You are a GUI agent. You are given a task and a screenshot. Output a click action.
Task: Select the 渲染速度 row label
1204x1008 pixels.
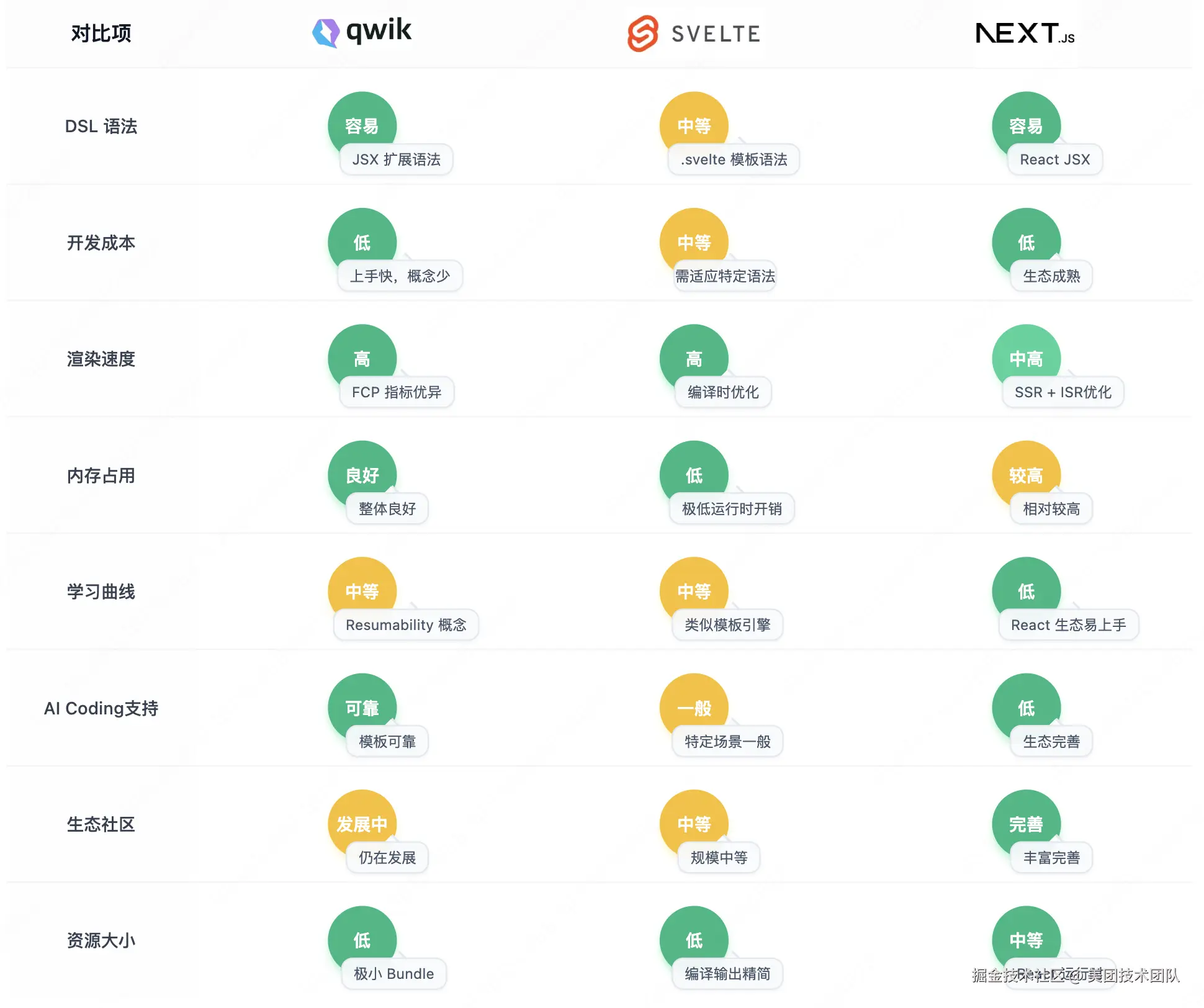tap(101, 359)
